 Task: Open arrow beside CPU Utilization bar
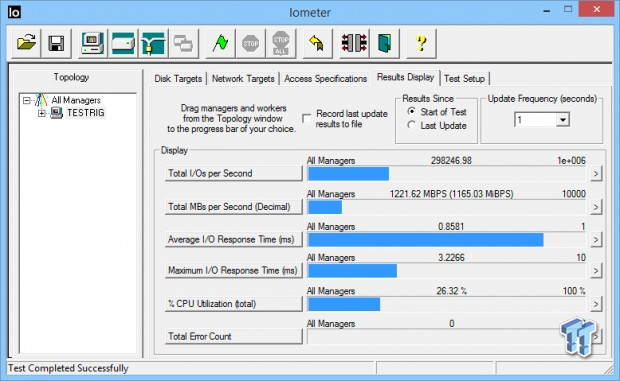tap(596, 304)
